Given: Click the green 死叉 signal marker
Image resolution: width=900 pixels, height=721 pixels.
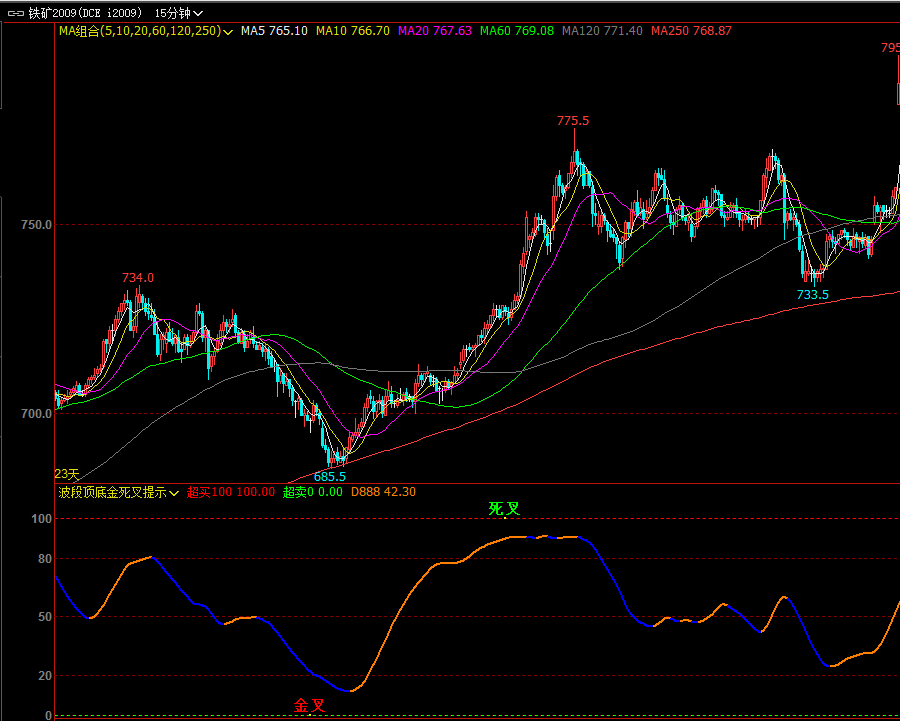Looking at the screenshot, I should 505,509.
